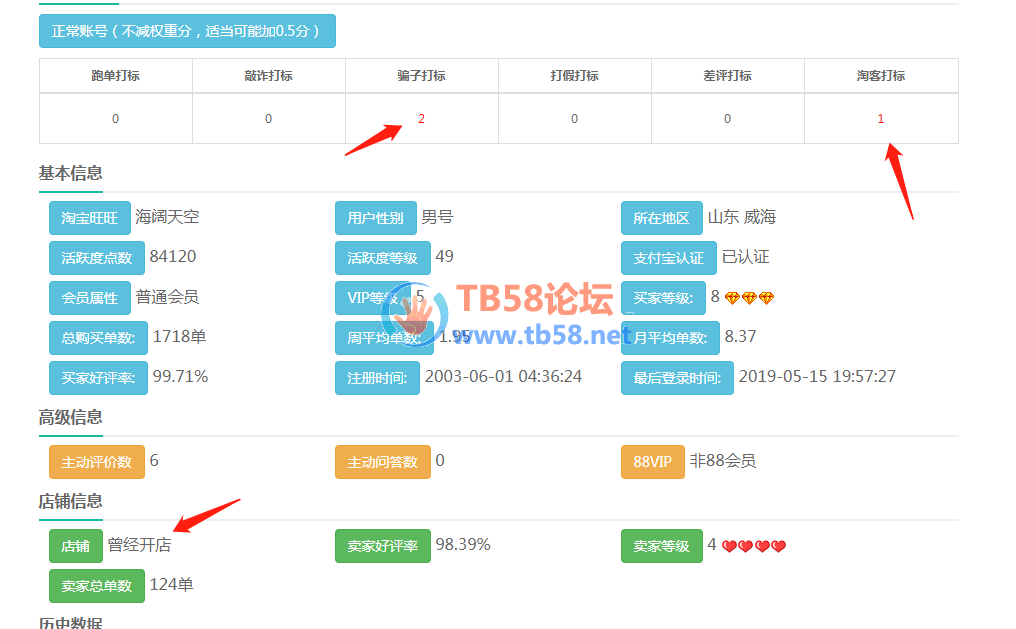Click the 会员属性 label tag
Screen dimensions: 1016x629
(90, 298)
